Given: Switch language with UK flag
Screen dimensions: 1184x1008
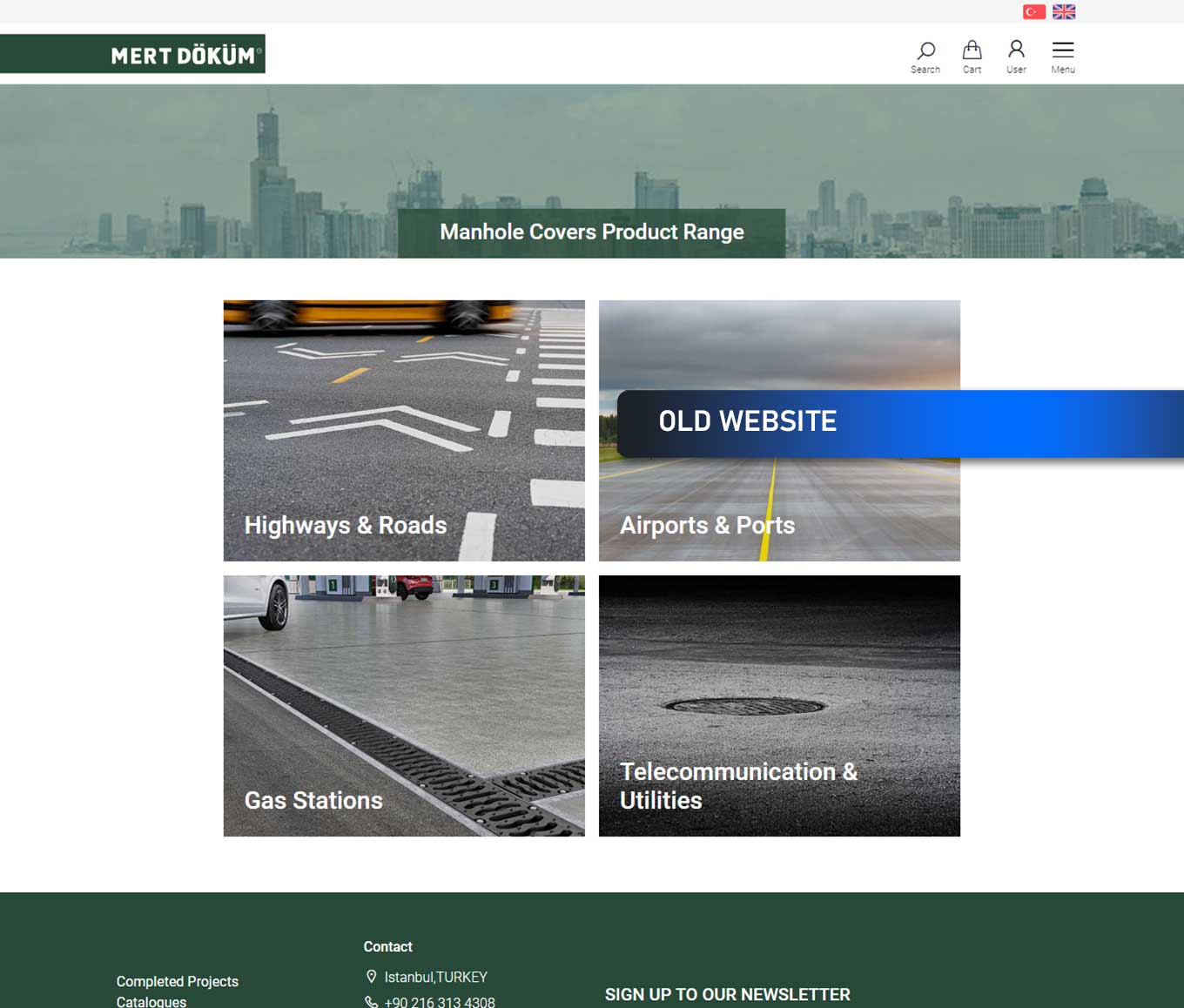Looking at the screenshot, I should [x=1064, y=11].
